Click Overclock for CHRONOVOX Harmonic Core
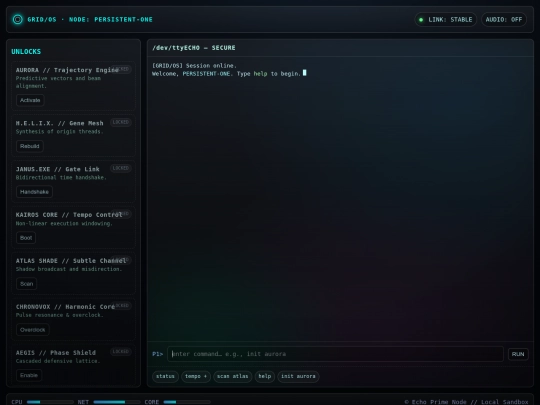This screenshot has height=405, width=540. pos(33,330)
